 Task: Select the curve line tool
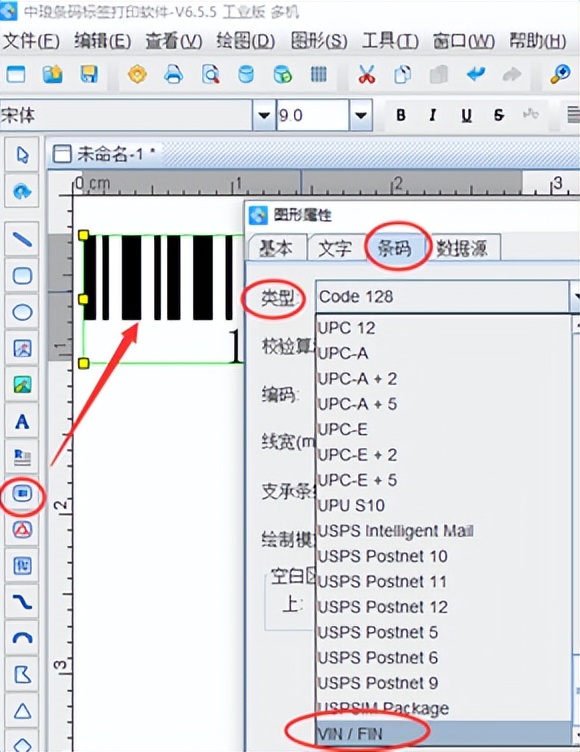coord(22,602)
